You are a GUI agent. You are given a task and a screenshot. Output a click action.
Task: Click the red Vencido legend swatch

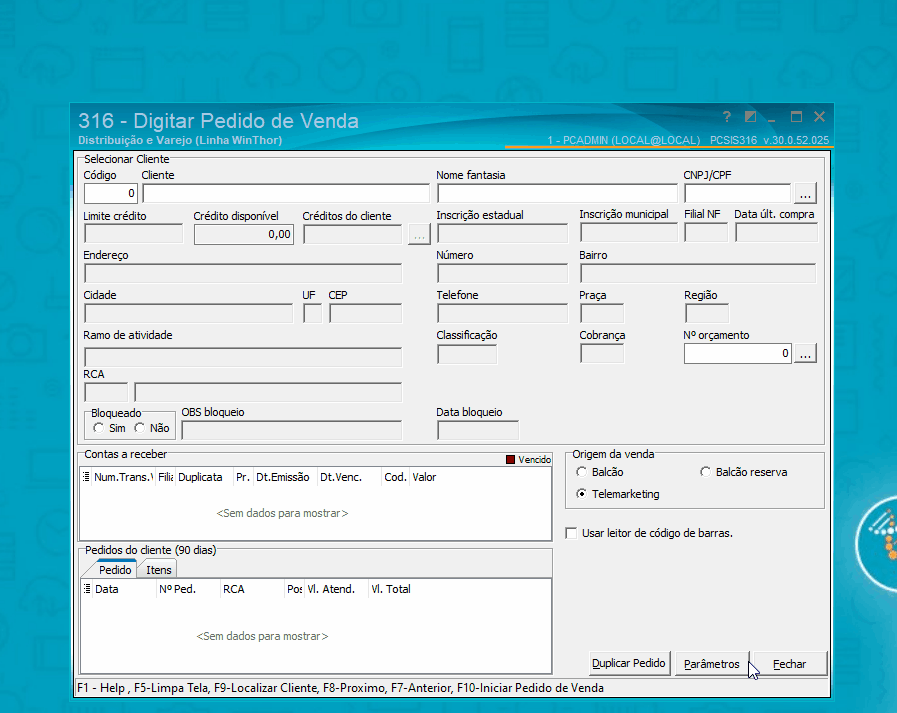click(510, 460)
